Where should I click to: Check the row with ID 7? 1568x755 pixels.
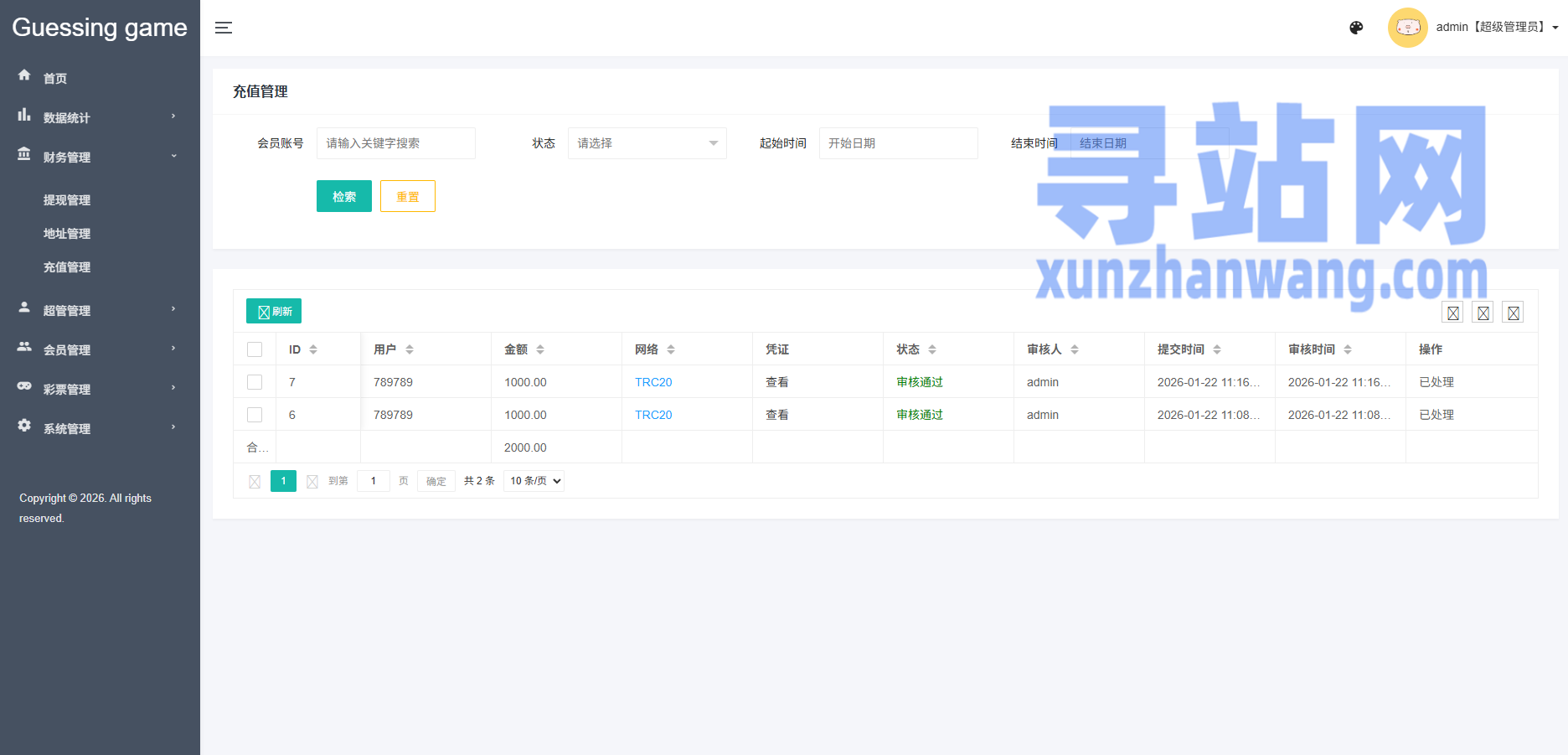(x=255, y=382)
